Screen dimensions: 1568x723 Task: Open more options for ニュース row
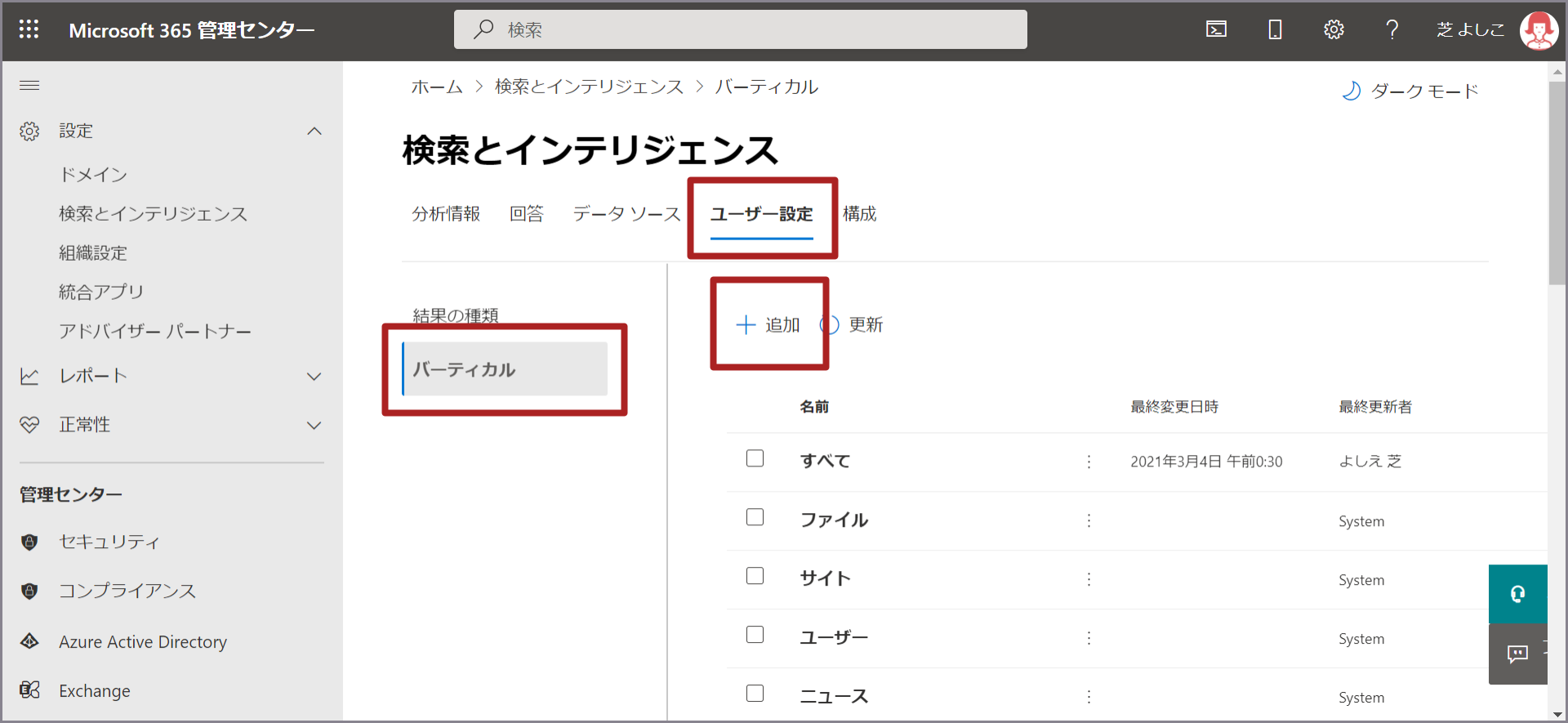pos(1089,697)
